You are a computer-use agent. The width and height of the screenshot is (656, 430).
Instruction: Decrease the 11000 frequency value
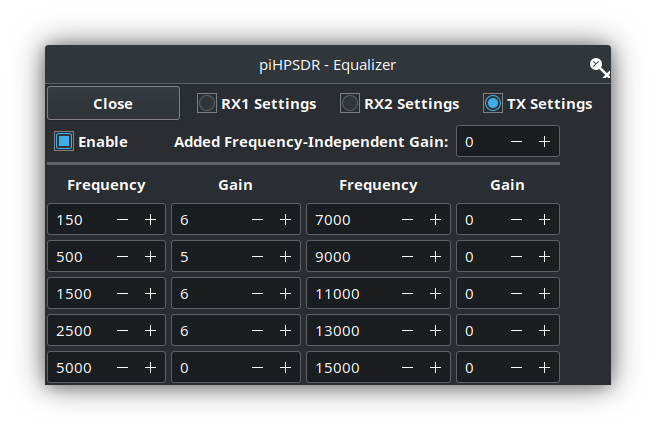(407, 293)
